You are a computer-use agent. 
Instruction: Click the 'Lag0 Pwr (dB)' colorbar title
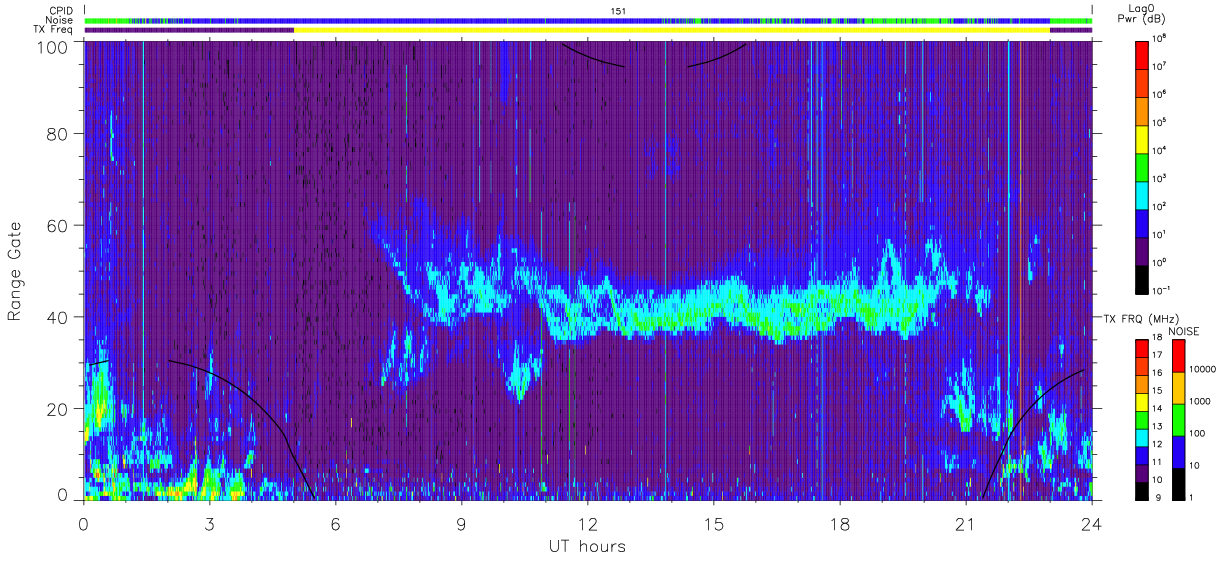click(1144, 14)
